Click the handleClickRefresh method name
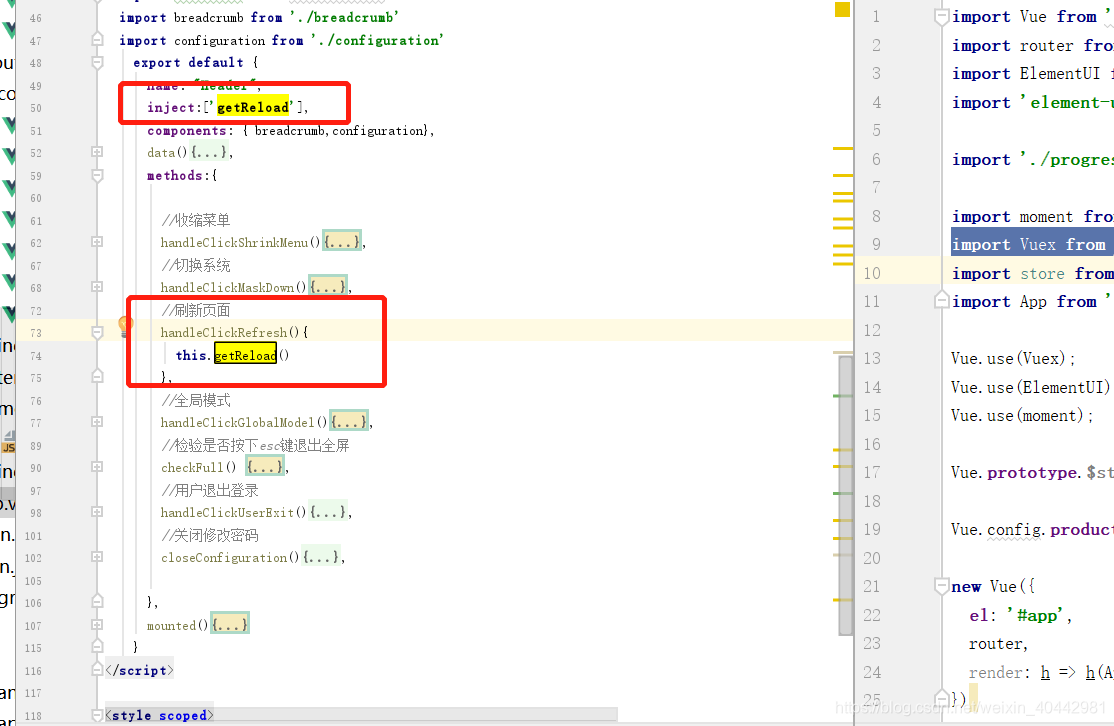The width and height of the screenshot is (1114, 726). (224, 332)
